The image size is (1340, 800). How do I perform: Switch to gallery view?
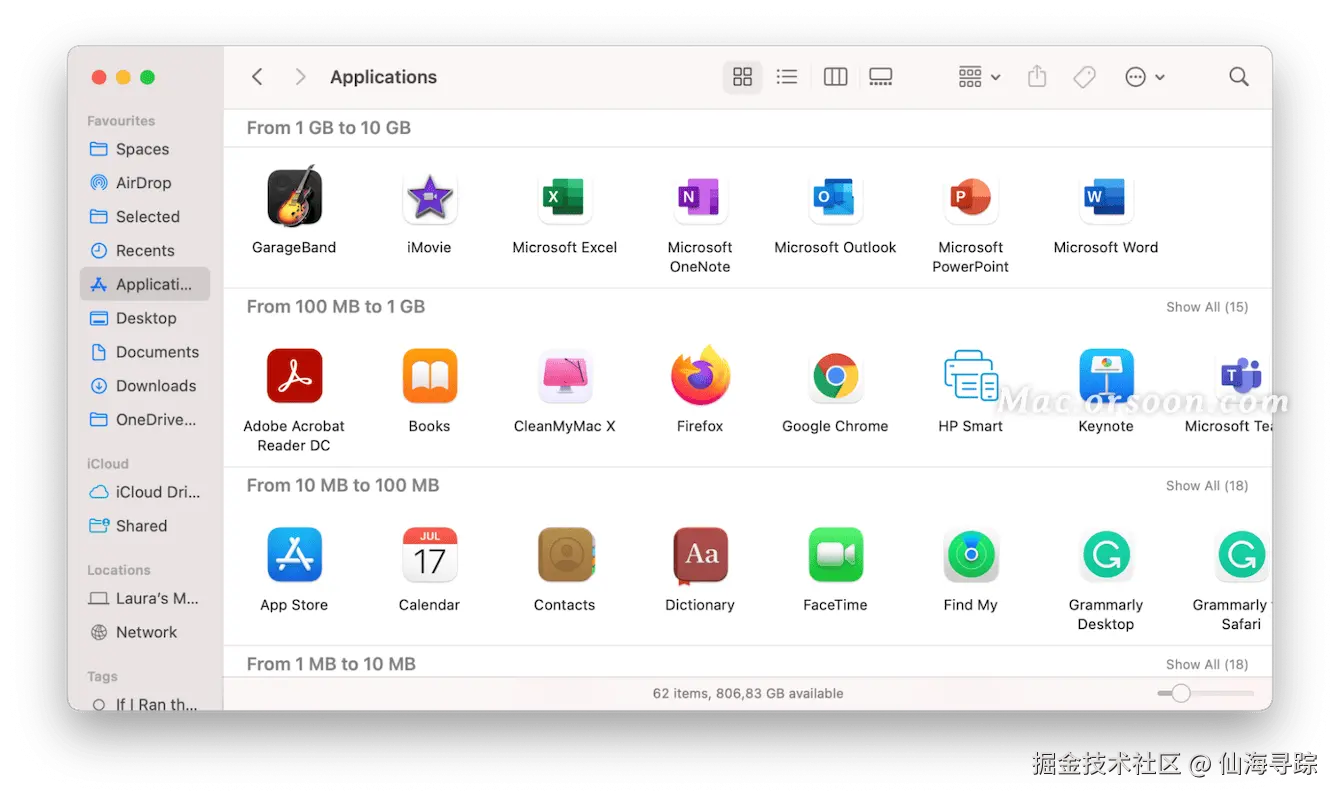880,77
